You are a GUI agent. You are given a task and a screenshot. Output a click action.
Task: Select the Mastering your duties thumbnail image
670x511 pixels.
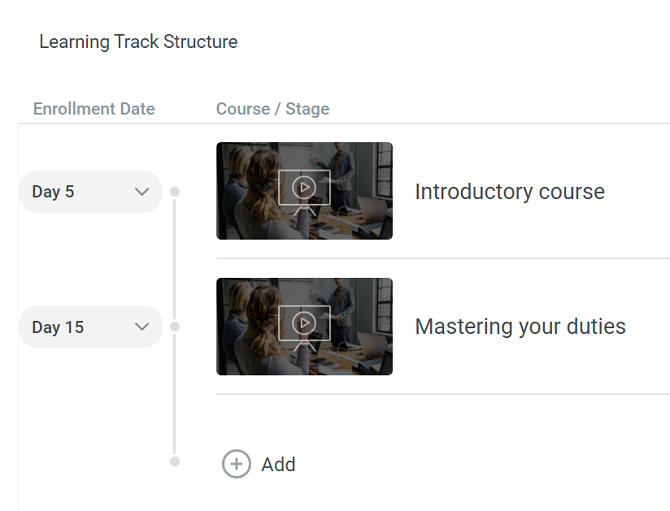304,327
